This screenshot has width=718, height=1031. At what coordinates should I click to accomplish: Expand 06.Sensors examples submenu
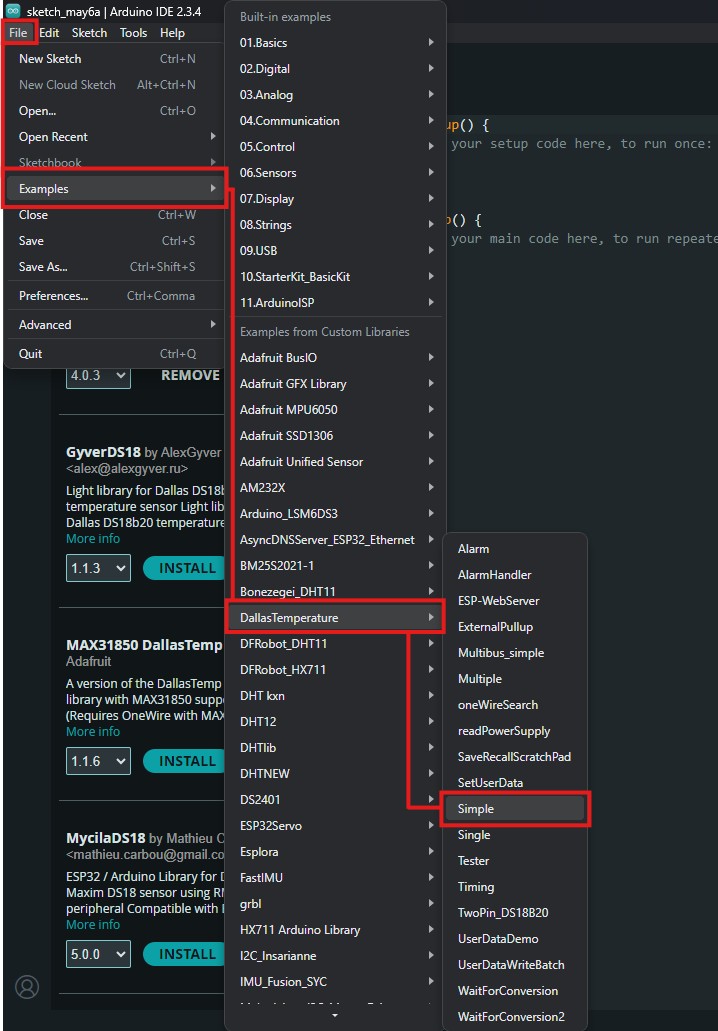[336, 173]
